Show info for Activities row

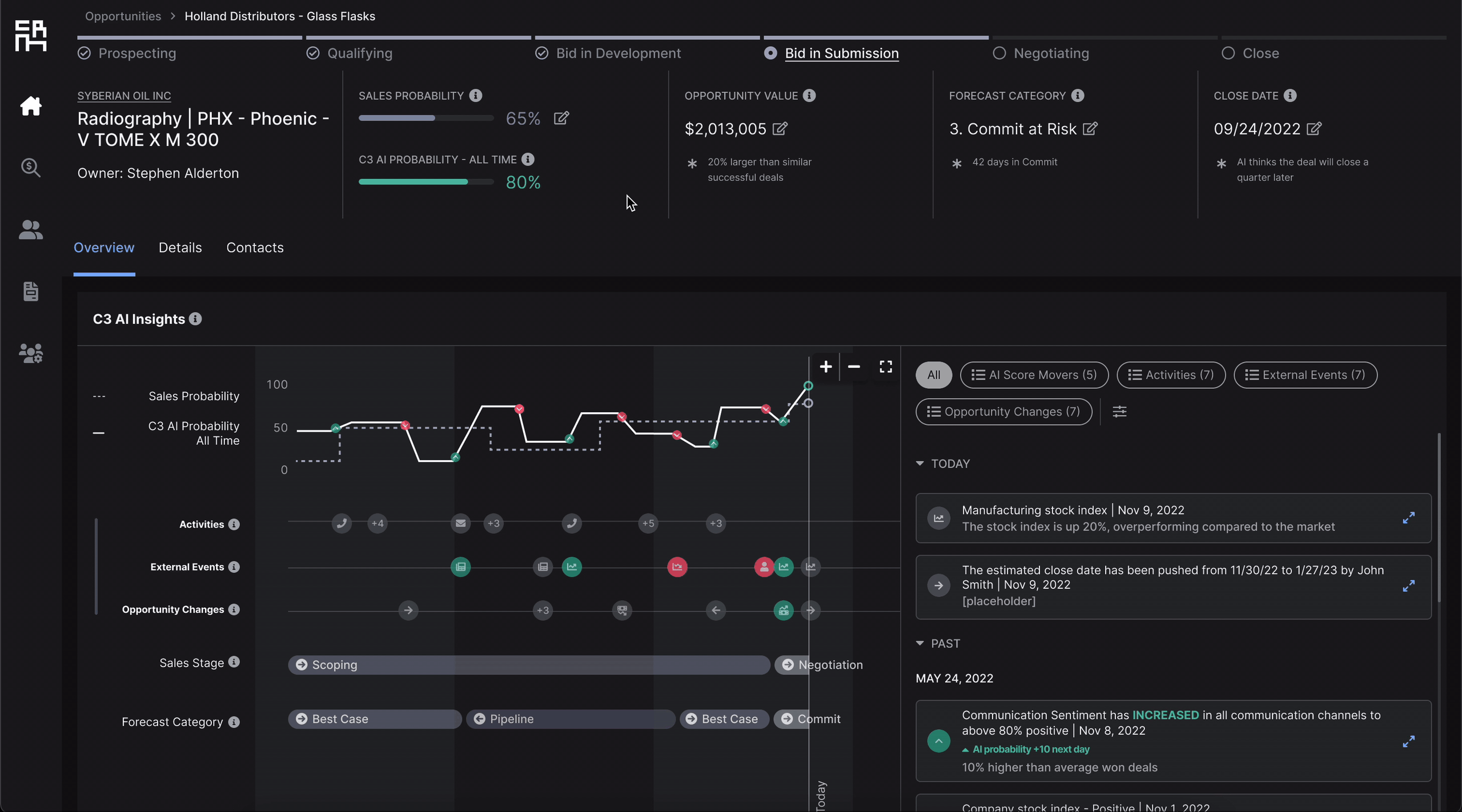click(234, 524)
